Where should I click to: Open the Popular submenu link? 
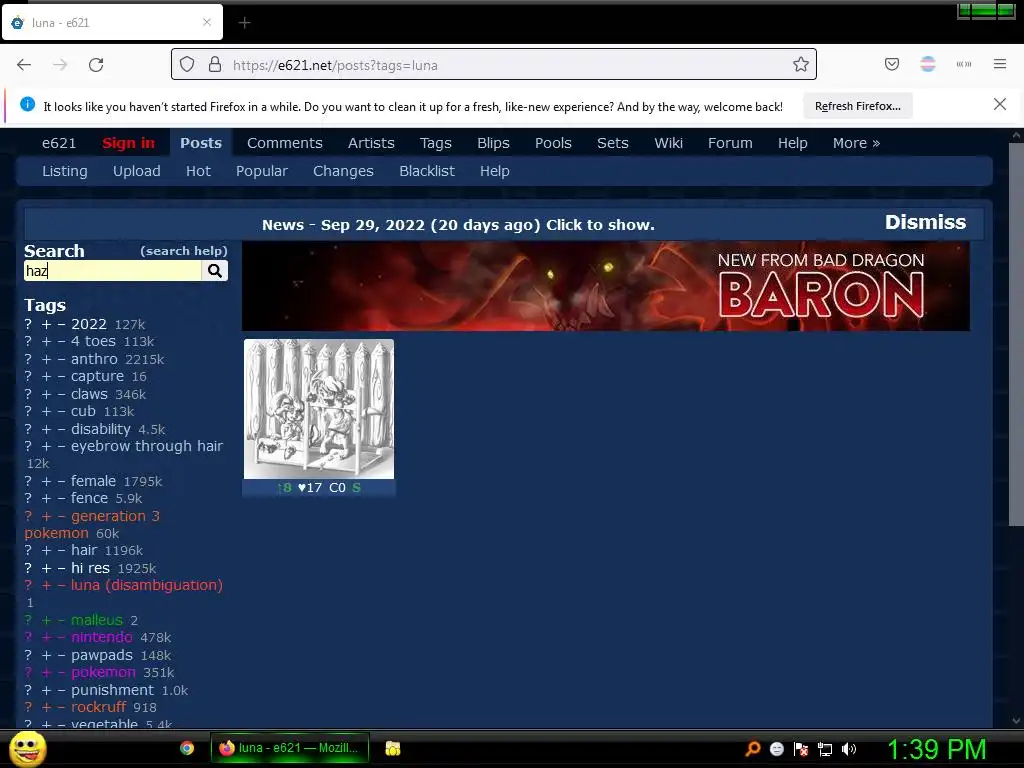coord(262,171)
